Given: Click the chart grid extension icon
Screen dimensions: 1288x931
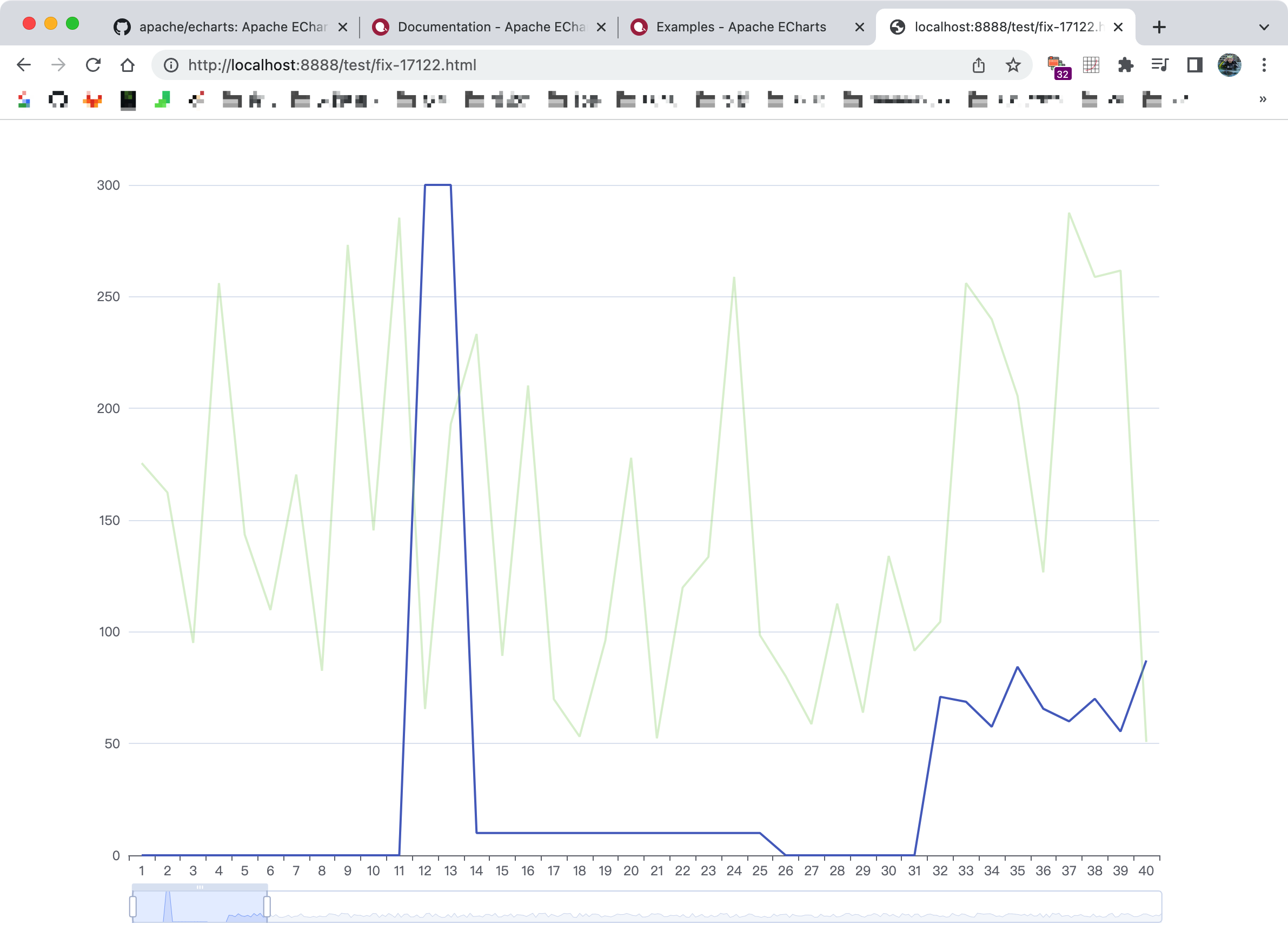Looking at the screenshot, I should 1092,65.
